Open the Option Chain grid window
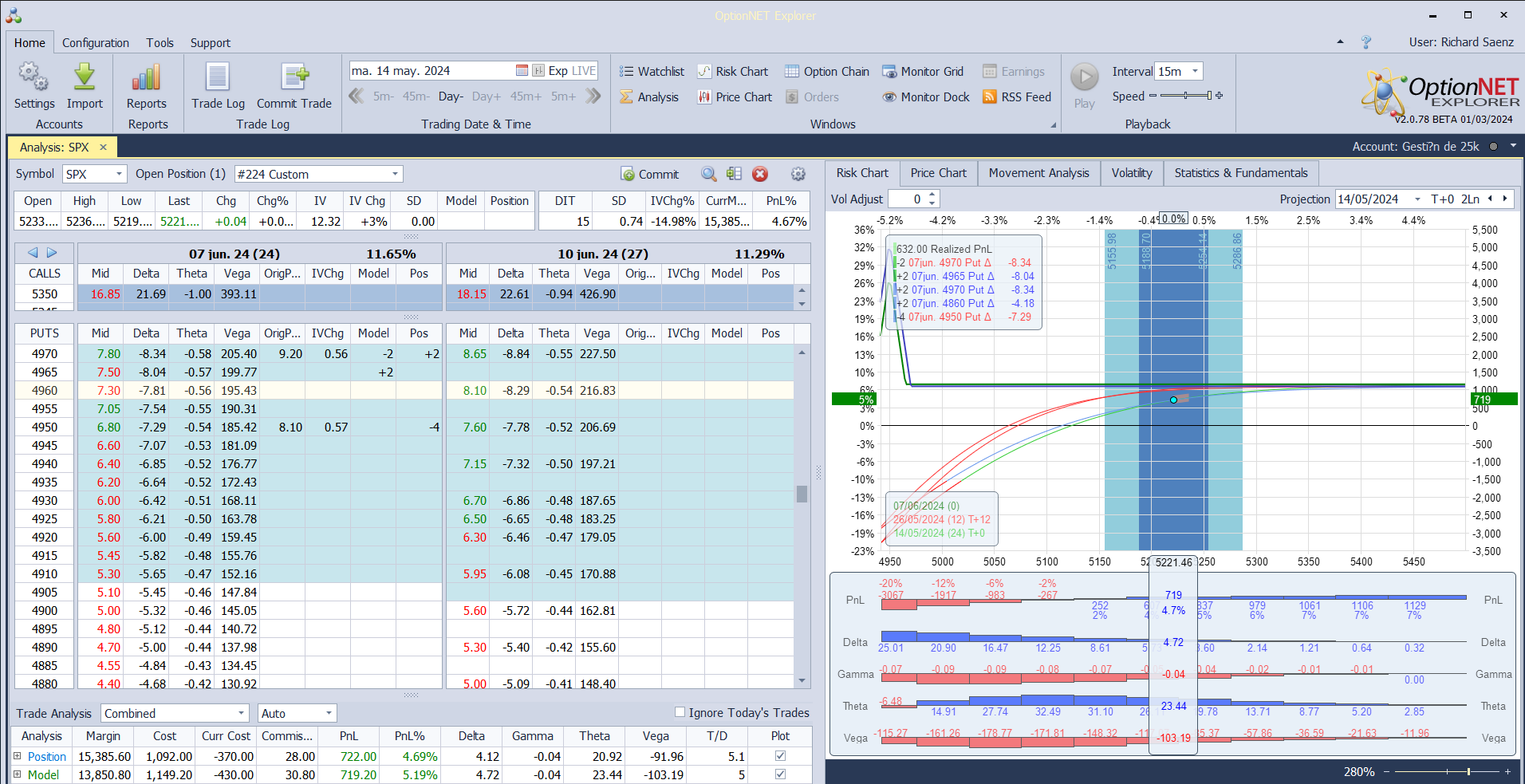 point(827,71)
